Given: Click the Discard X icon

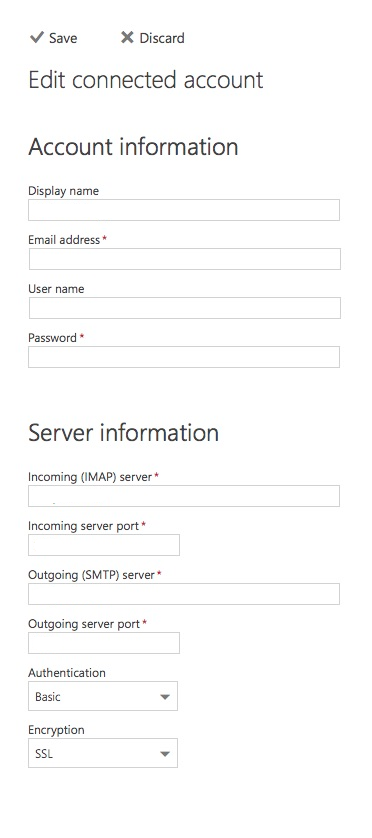Looking at the screenshot, I should click(x=127, y=37).
